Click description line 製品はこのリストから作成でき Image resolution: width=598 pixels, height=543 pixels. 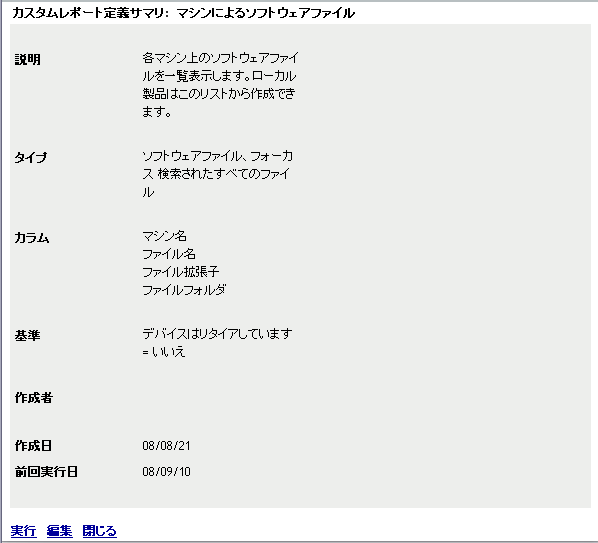219,94
